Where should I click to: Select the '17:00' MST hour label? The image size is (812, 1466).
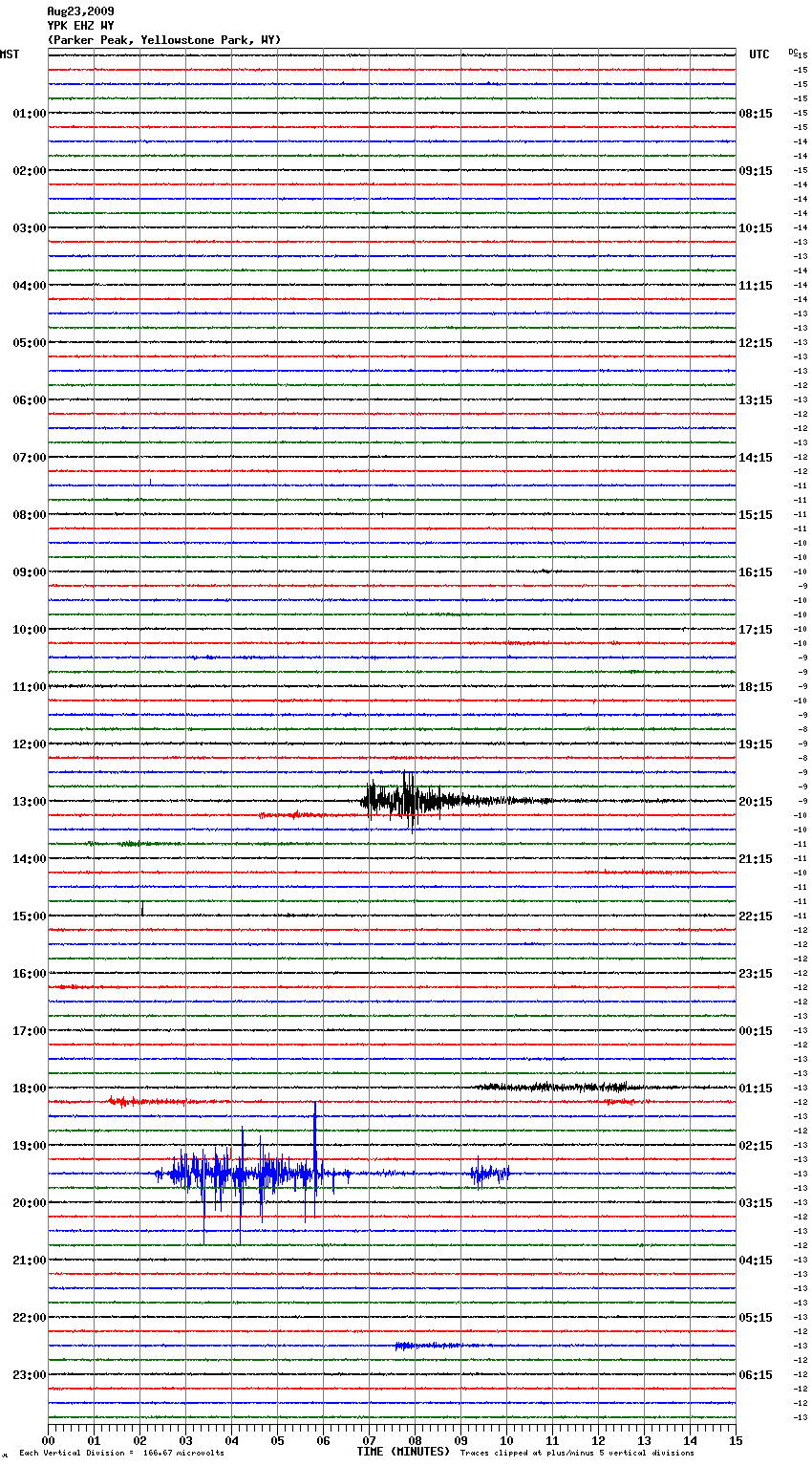point(30,1031)
